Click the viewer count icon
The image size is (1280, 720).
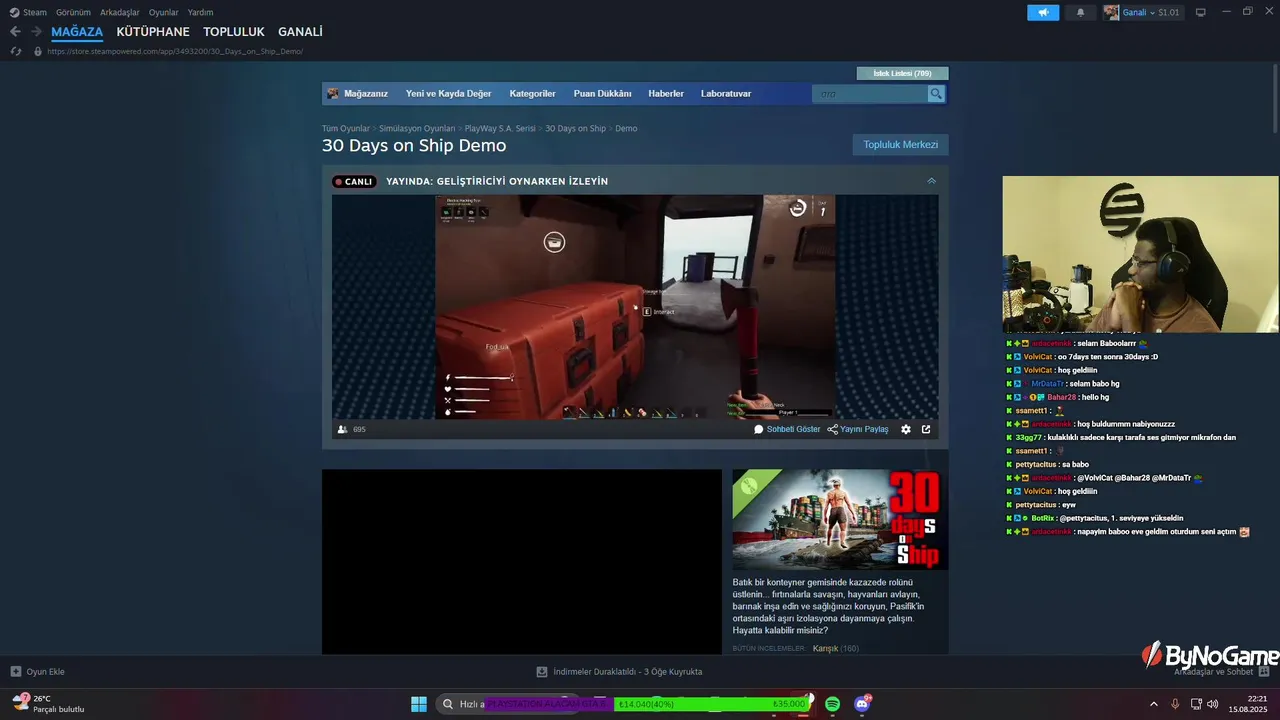point(343,429)
